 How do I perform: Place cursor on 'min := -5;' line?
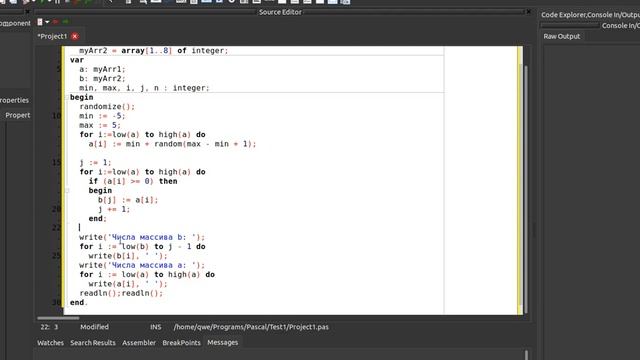click(x=102, y=116)
